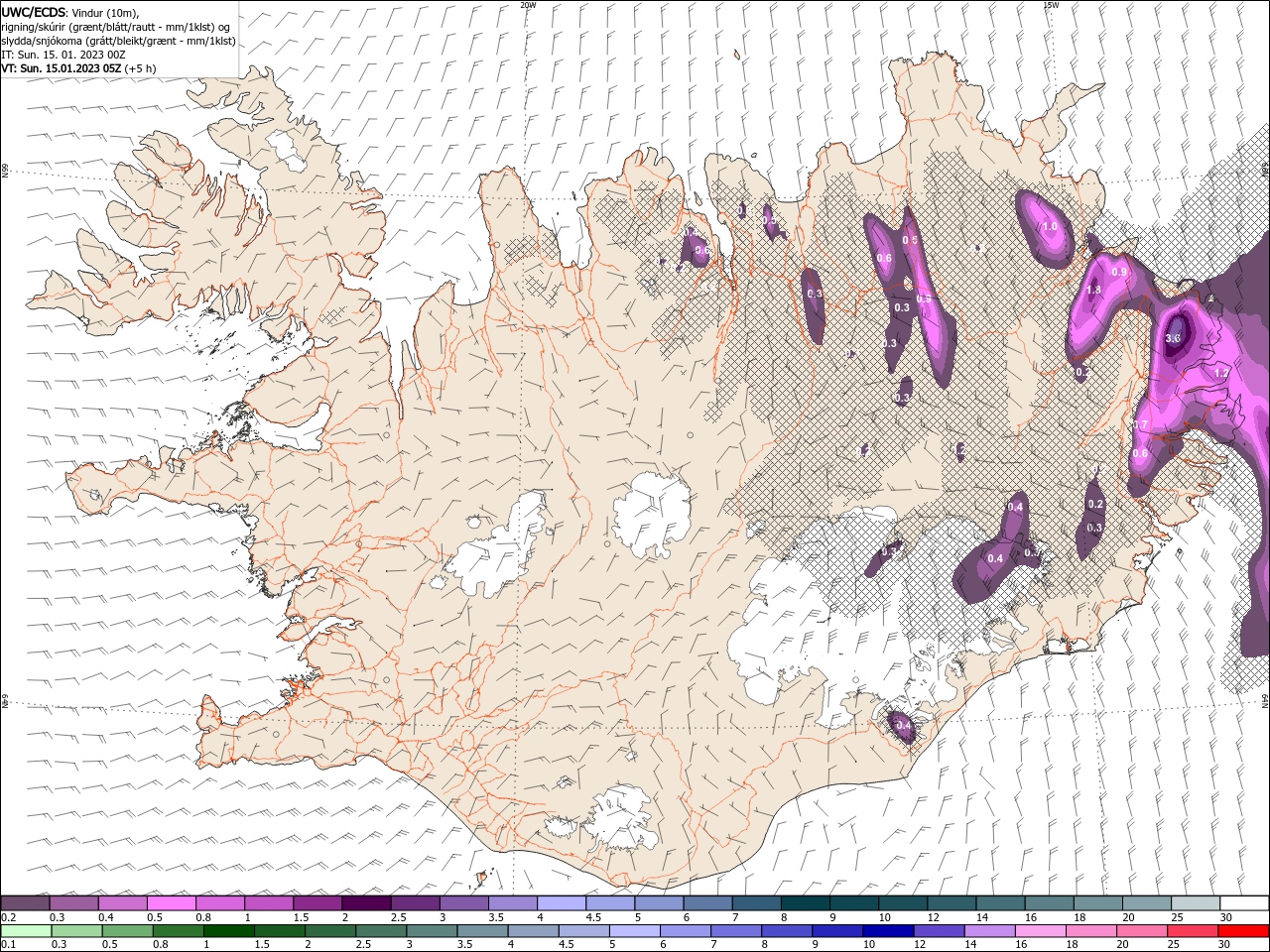Click the 3.6 snowfall value on the map
The width and height of the screenshot is (1270, 952).
tap(1173, 339)
